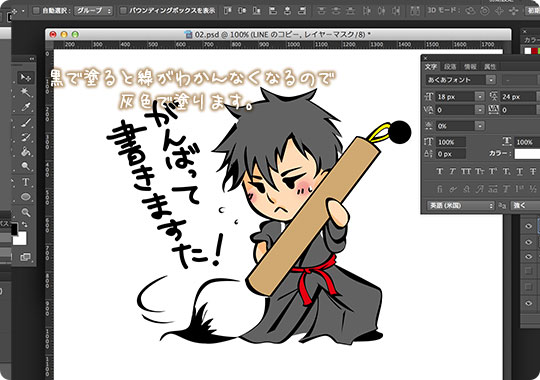The width and height of the screenshot is (540, 380).
Task: Open the kerning value dropdown arrow
Action: click(x=480, y=110)
